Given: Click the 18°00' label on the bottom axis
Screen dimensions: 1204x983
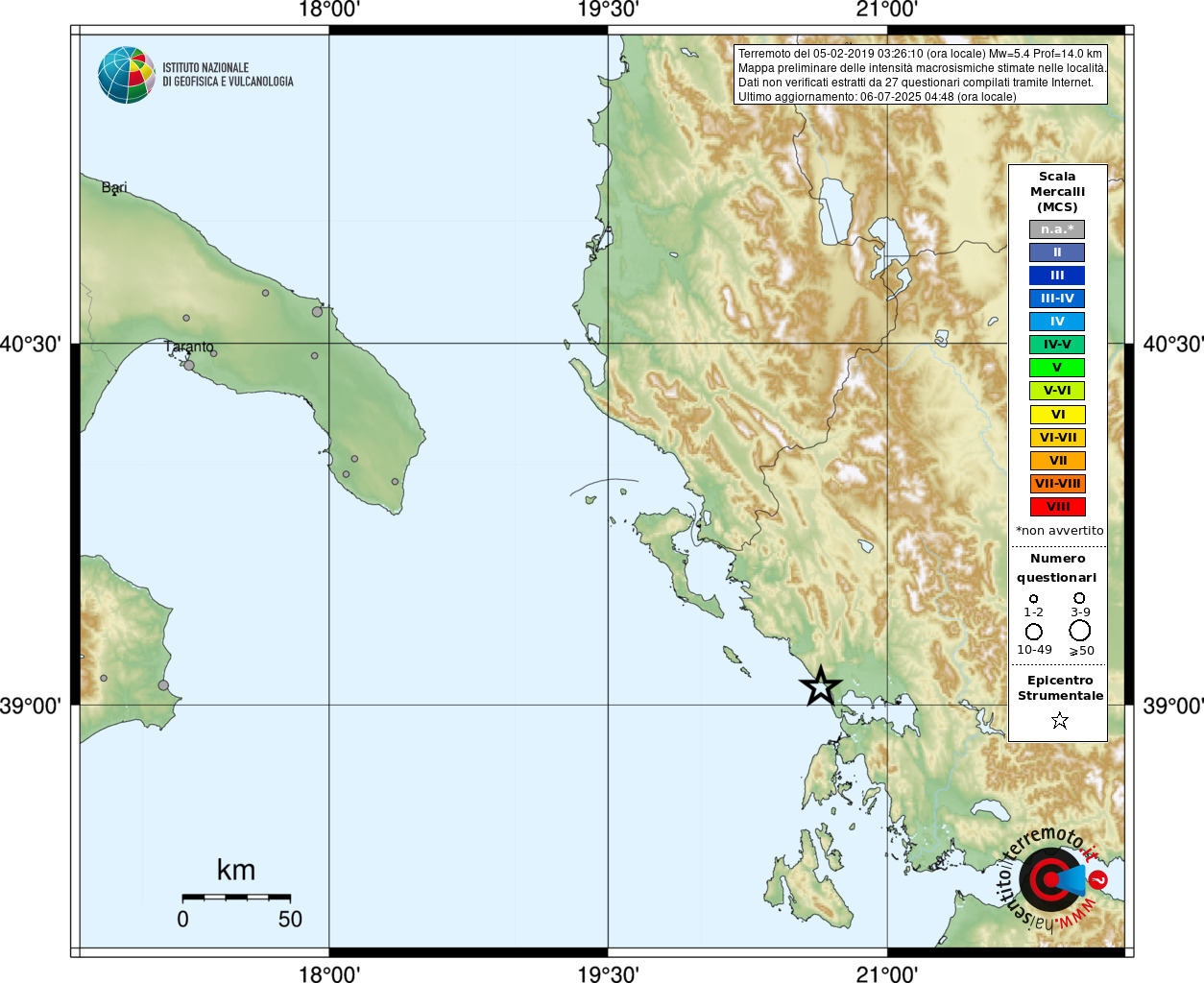Looking at the screenshot, I should coord(329,973).
